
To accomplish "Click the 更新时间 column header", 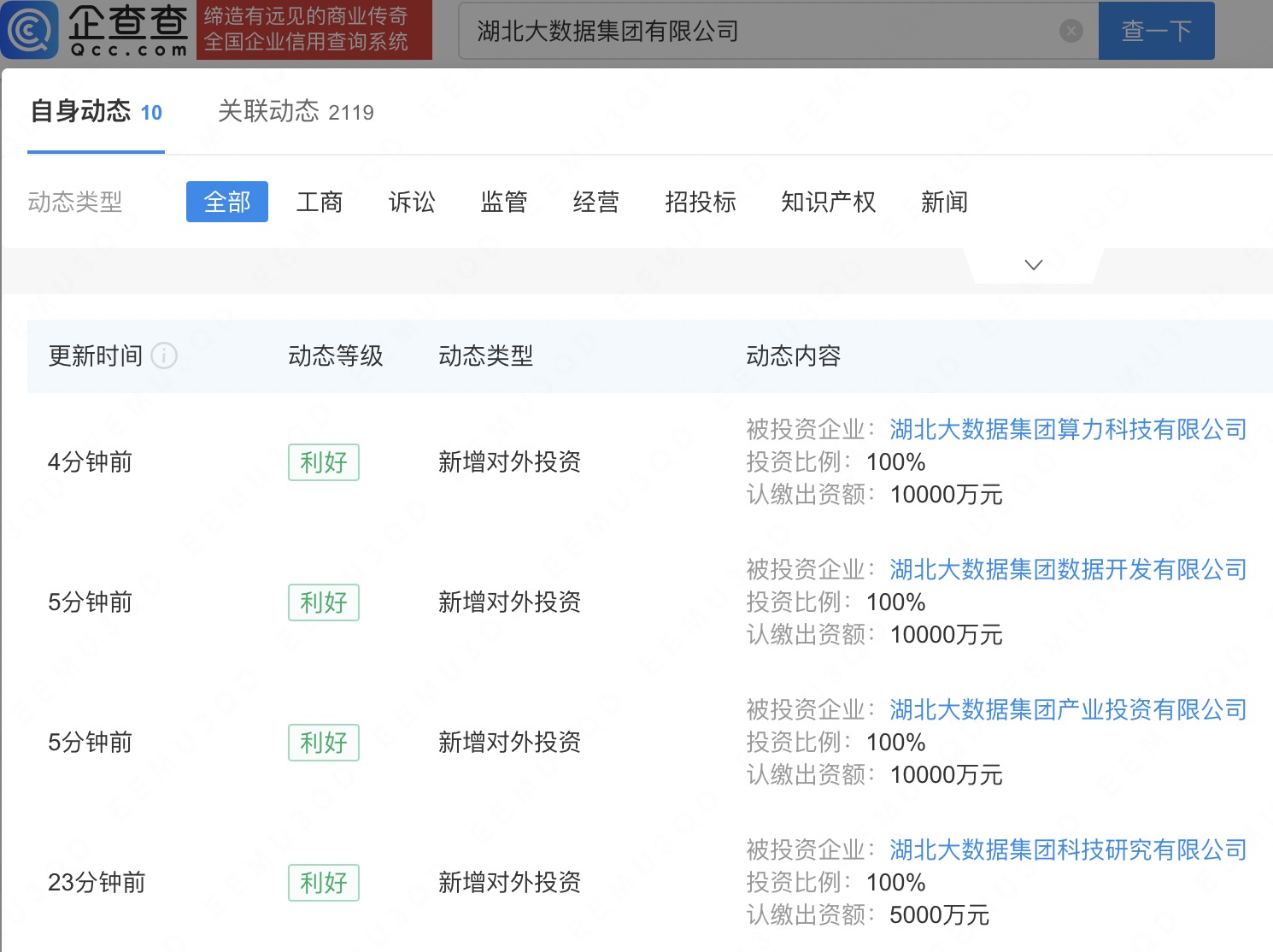I will (96, 356).
